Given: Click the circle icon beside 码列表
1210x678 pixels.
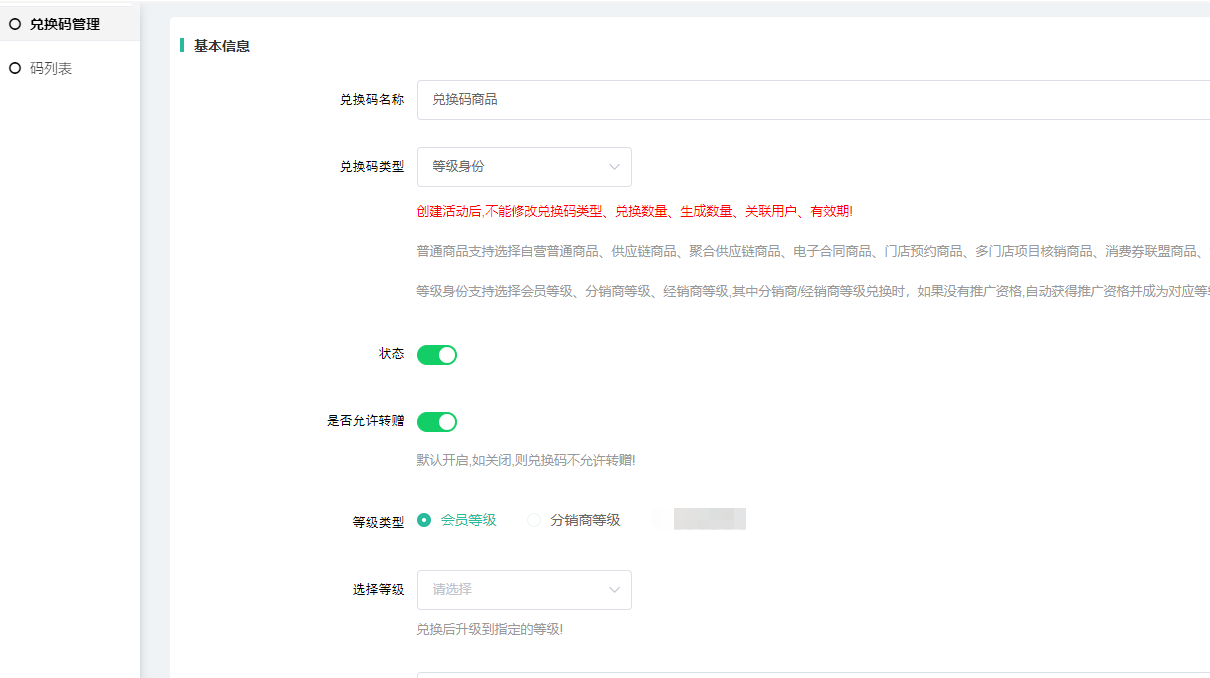Looking at the screenshot, I should [x=15, y=68].
